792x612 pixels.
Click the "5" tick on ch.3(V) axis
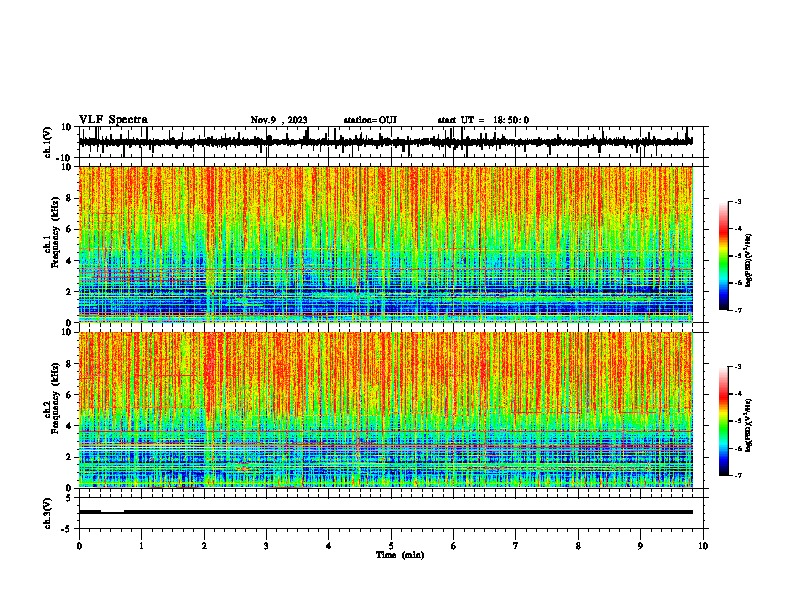[70, 497]
